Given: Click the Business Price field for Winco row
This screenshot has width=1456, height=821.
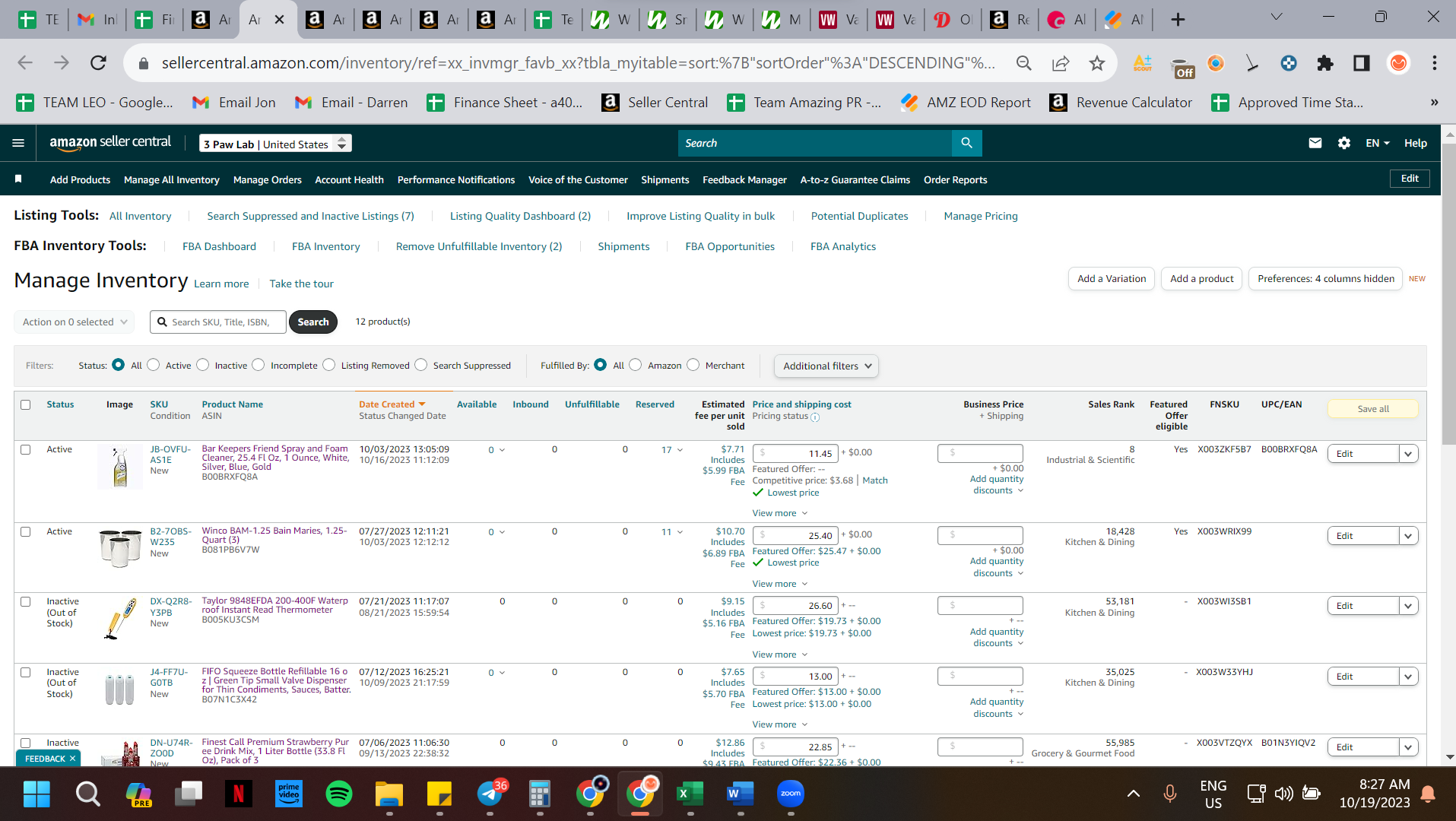Looking at the screenshot, I should [981, 535].
